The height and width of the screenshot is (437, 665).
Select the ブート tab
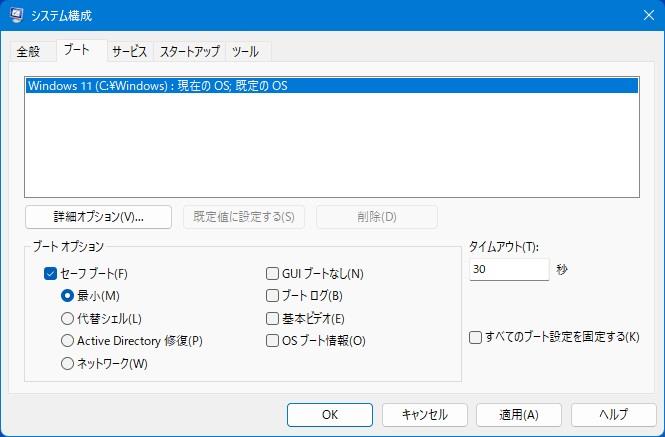tap(81, 50)
